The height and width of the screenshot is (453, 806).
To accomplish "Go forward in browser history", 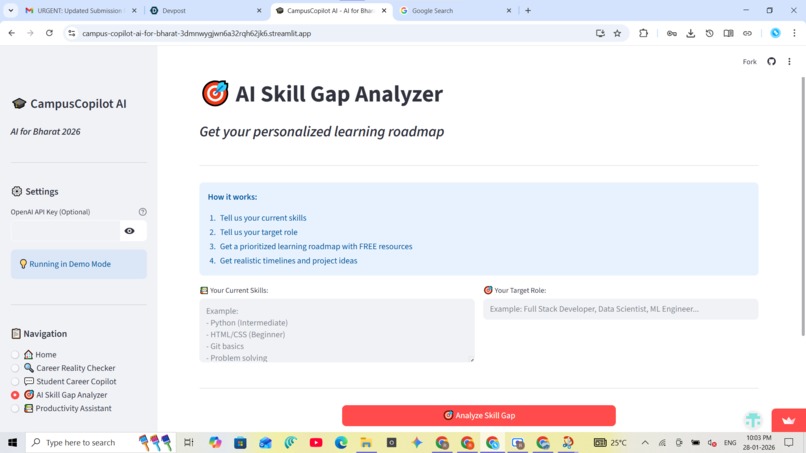I will tap(30, 33).
